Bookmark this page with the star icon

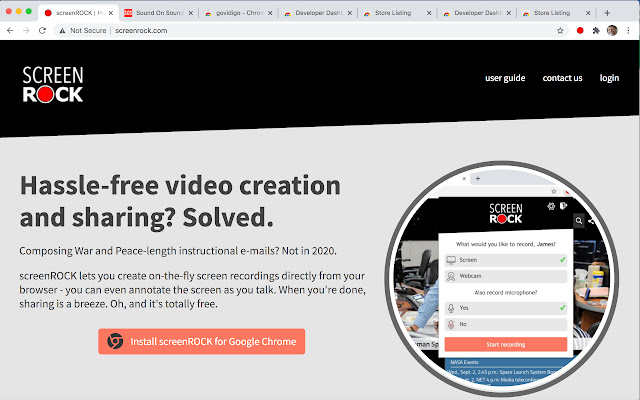tap(560, 31)
